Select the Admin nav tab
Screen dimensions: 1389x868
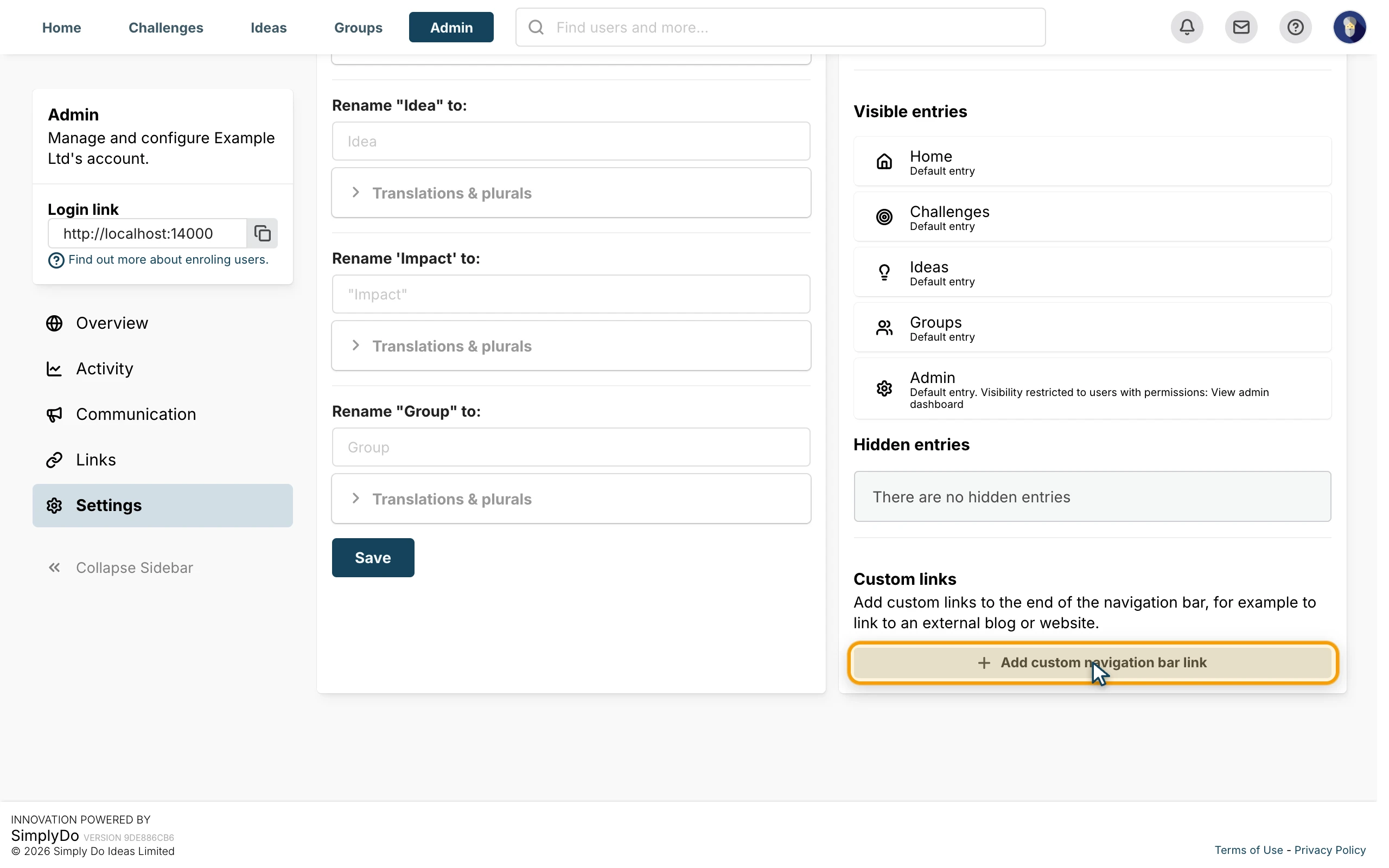point(451,27)
